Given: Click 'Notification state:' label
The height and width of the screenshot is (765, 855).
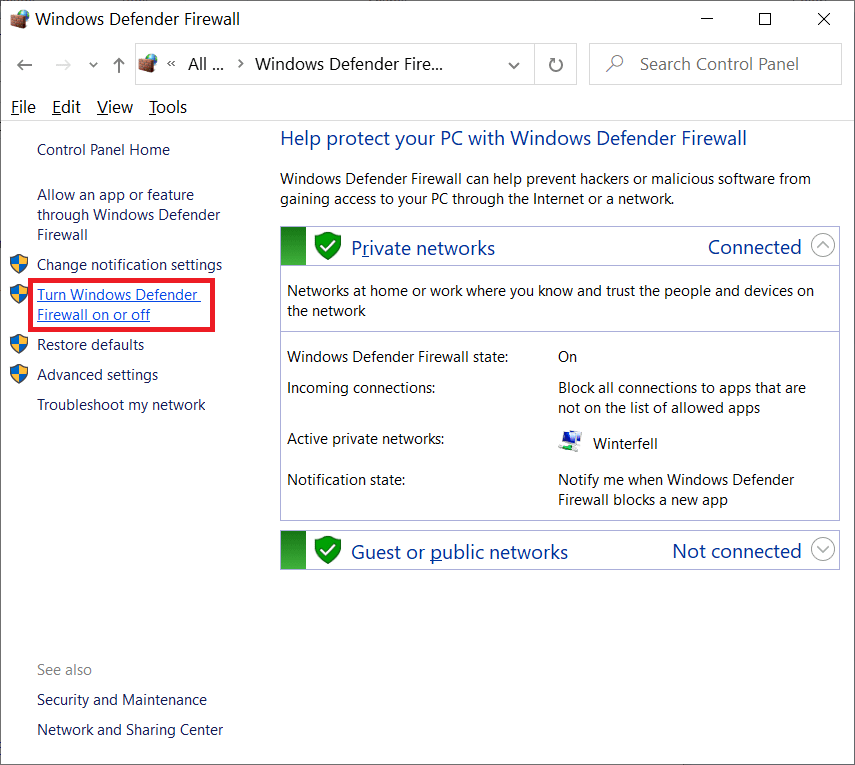Looking at the screenshot, I should 346,480.
